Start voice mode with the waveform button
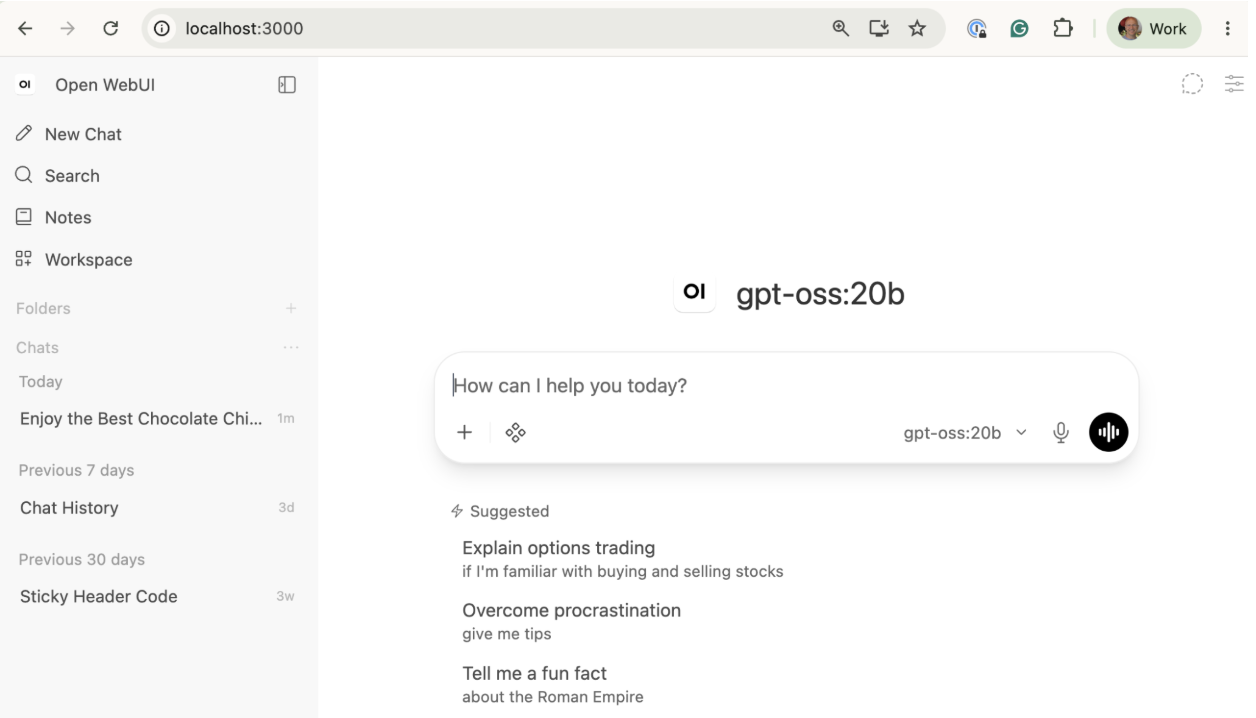The height and width of the screenshot is (718, 1256). [x=1108, y=433]
